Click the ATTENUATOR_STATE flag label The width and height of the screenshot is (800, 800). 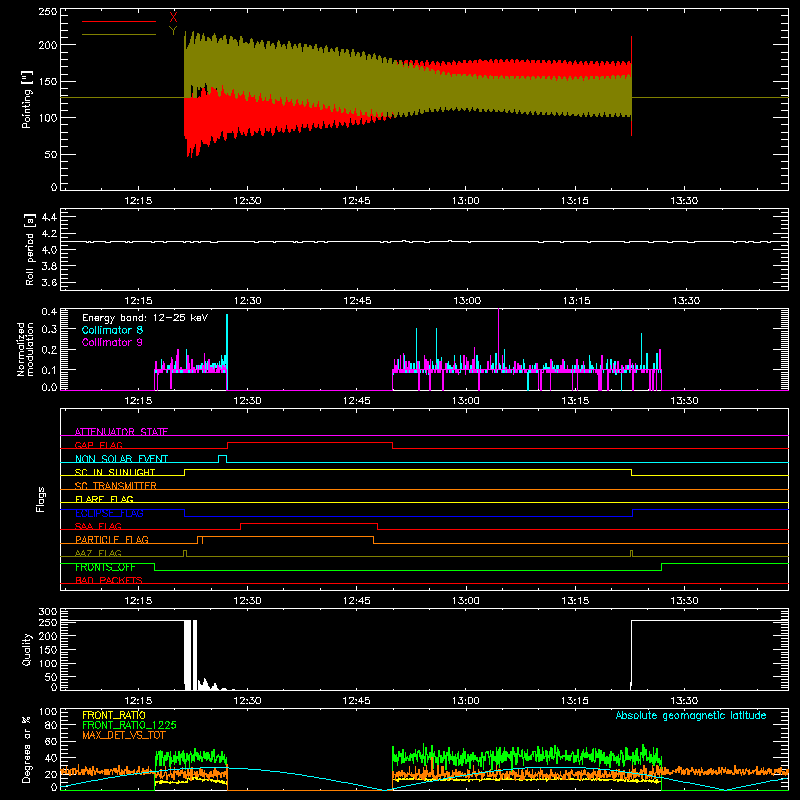(x=121, y=432)
